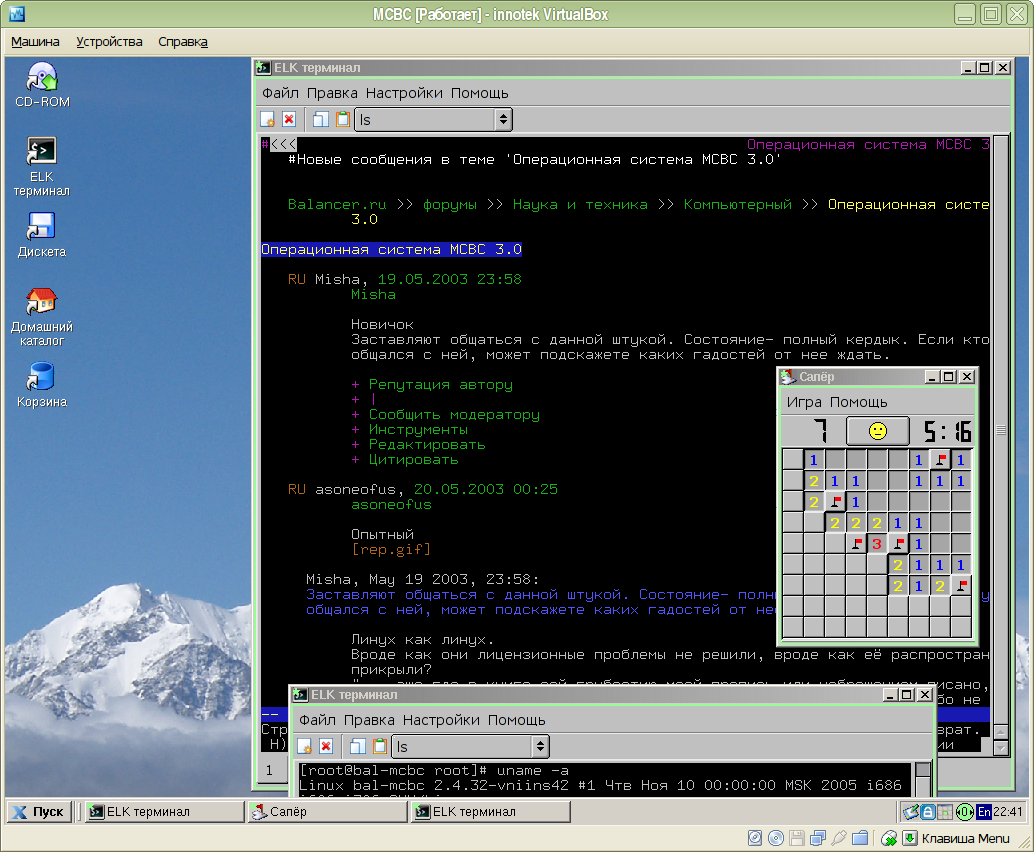Click copy icon in upper ELK terminal toolbar
The width and height of the screenshot is (1034, 852).
click(x=320, y=119)
